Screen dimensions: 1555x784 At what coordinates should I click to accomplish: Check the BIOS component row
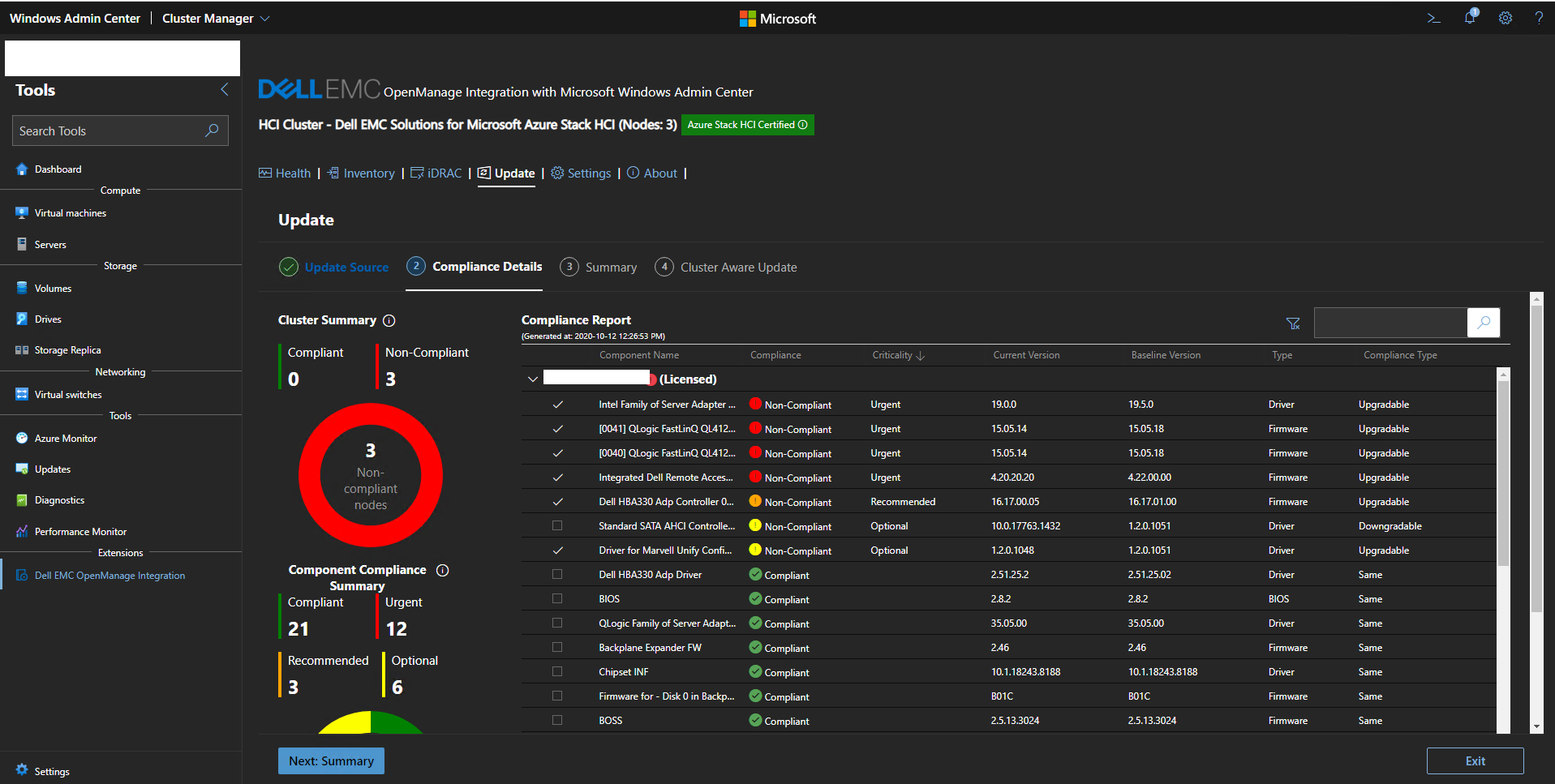point(557,599)
